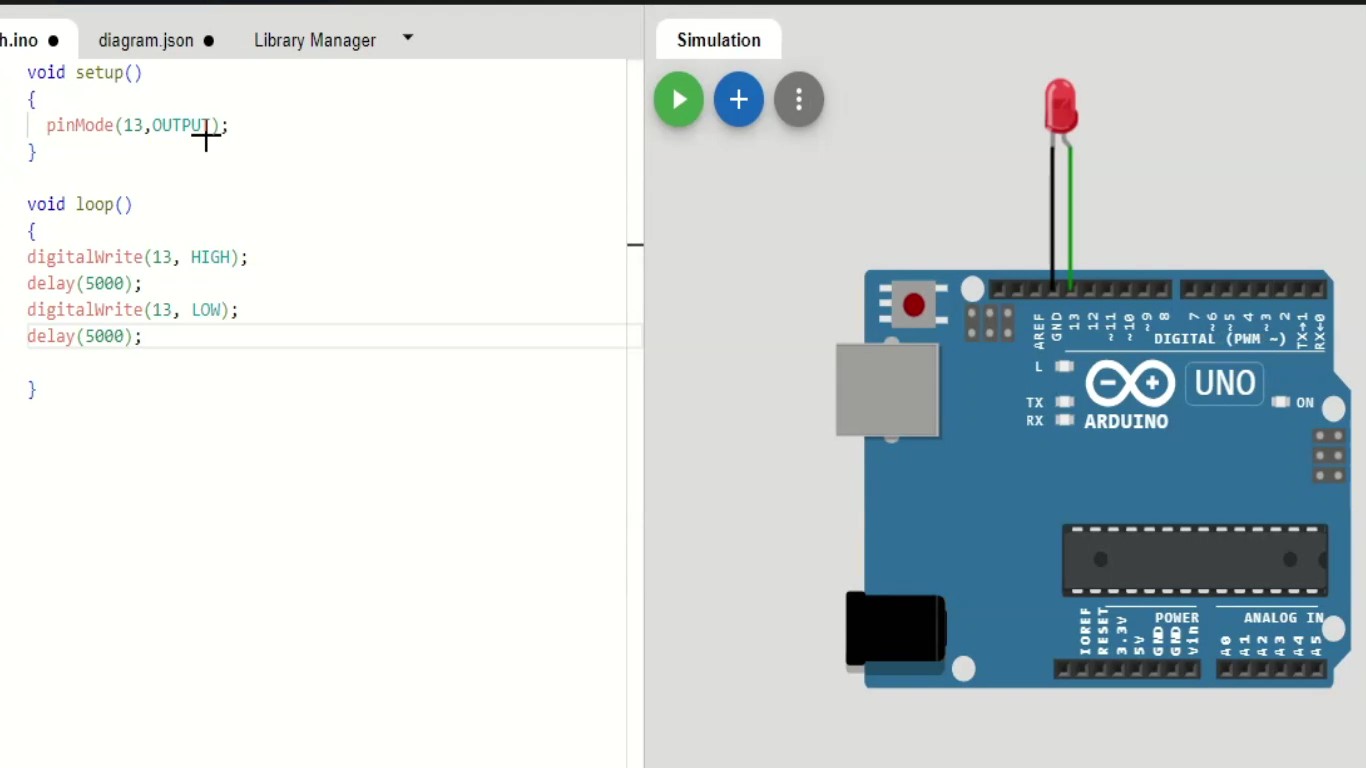Click the L indicator LED on board
Viewport: 1366px width, 768px height.
pyautogui.click(x=1064, y=367)
